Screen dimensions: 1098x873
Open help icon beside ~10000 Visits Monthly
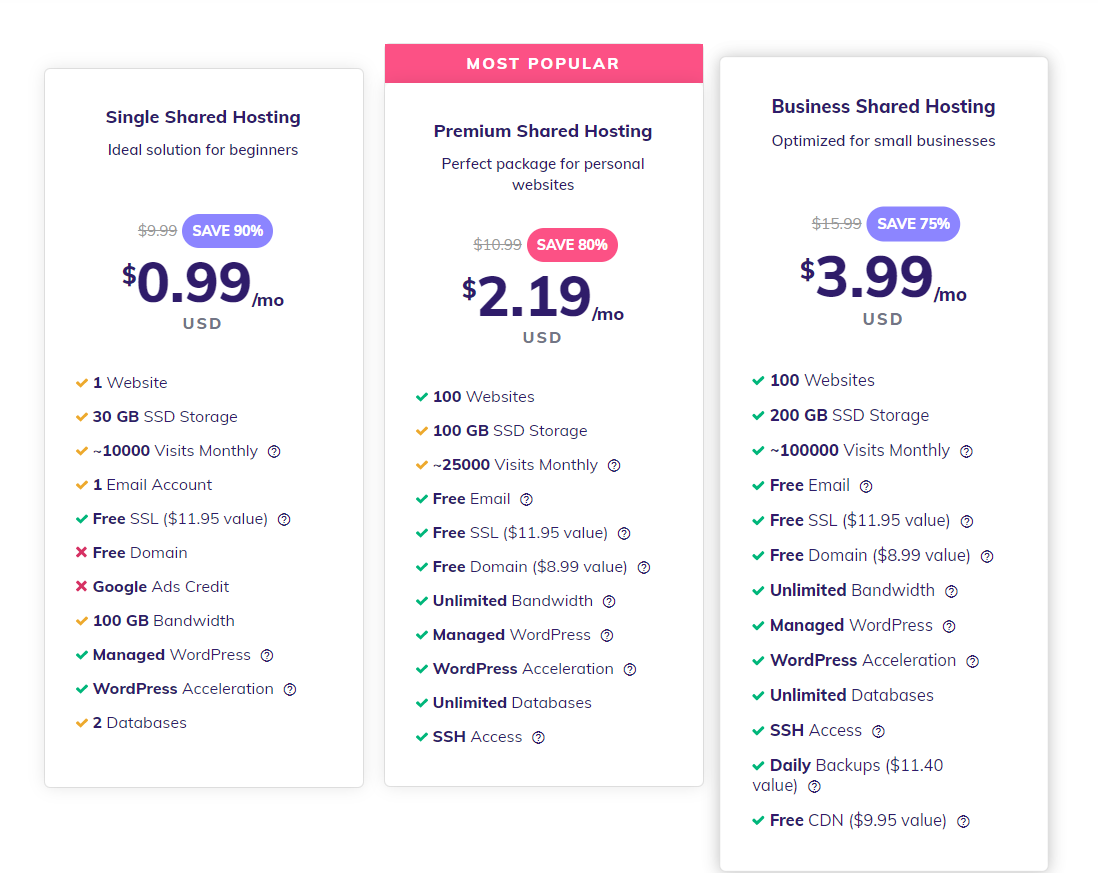274,452
